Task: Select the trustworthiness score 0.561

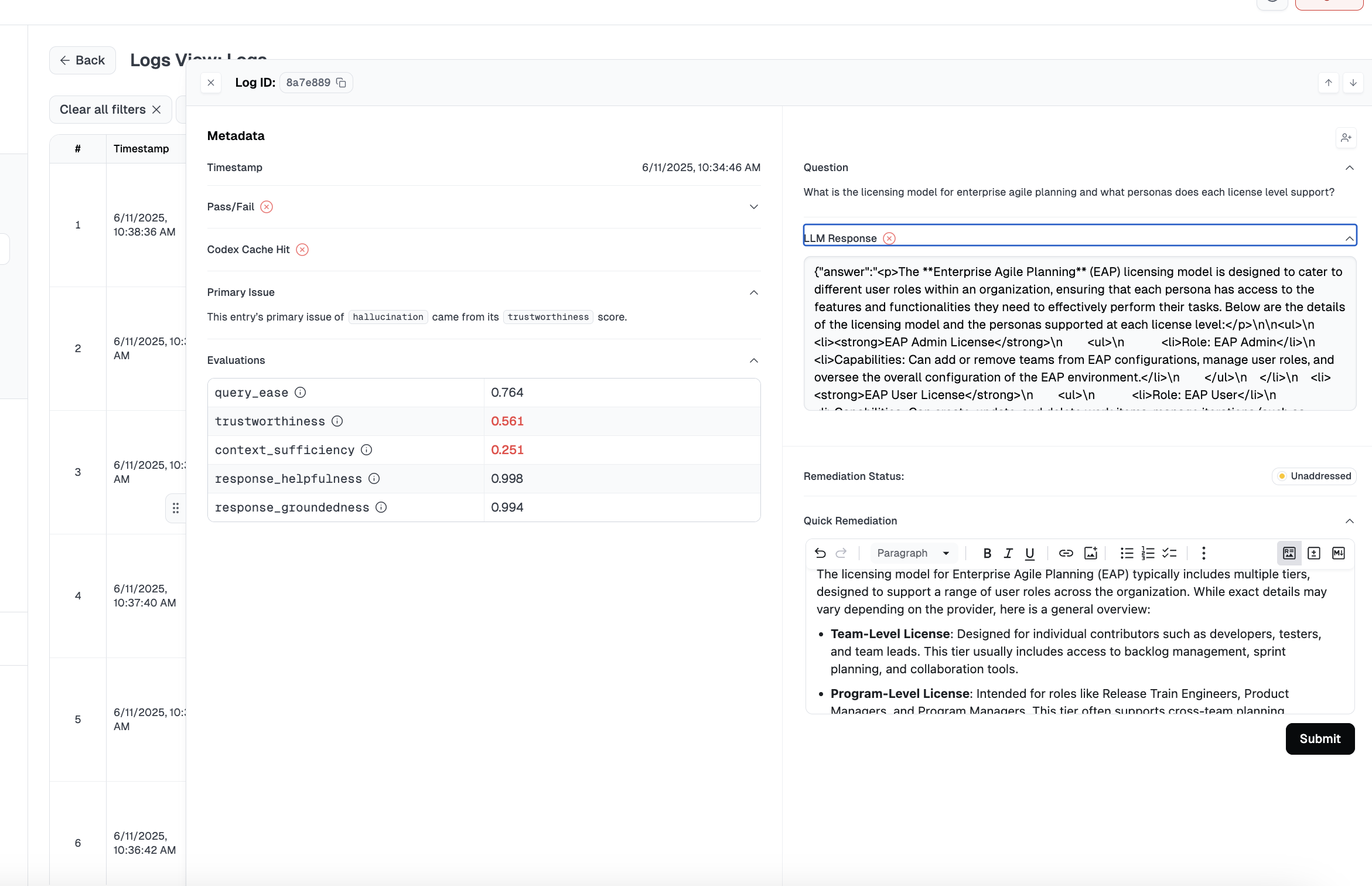Action: (507, 421)
